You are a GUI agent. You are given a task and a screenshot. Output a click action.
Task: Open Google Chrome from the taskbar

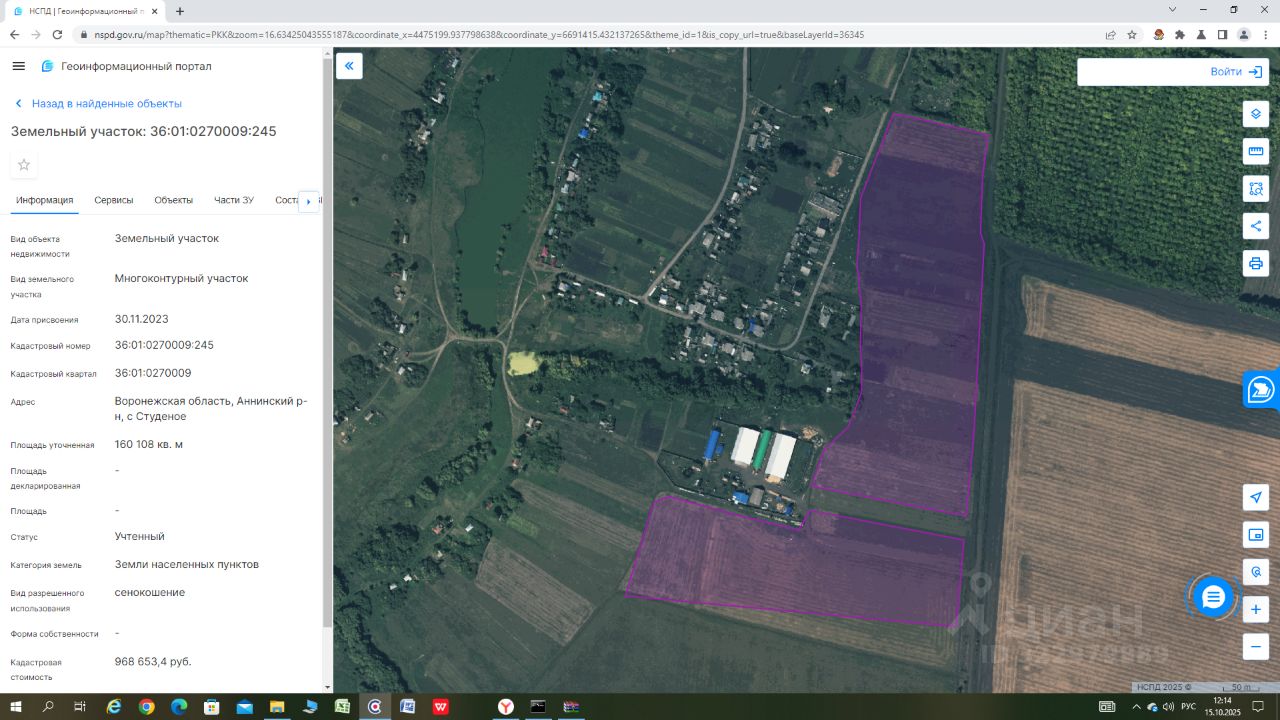point(147,706)
